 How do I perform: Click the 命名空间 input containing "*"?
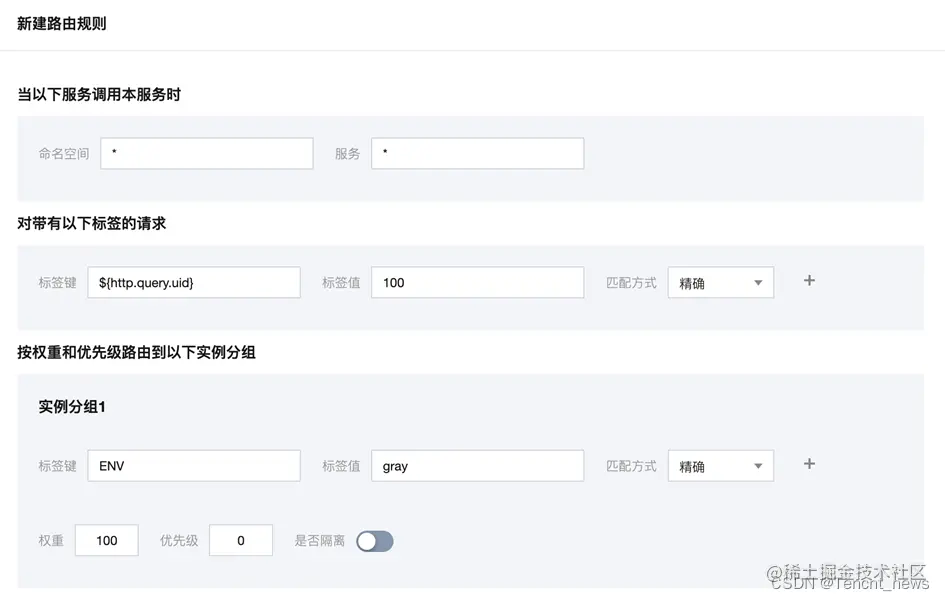pyautogui.click(x=206, y=153)
